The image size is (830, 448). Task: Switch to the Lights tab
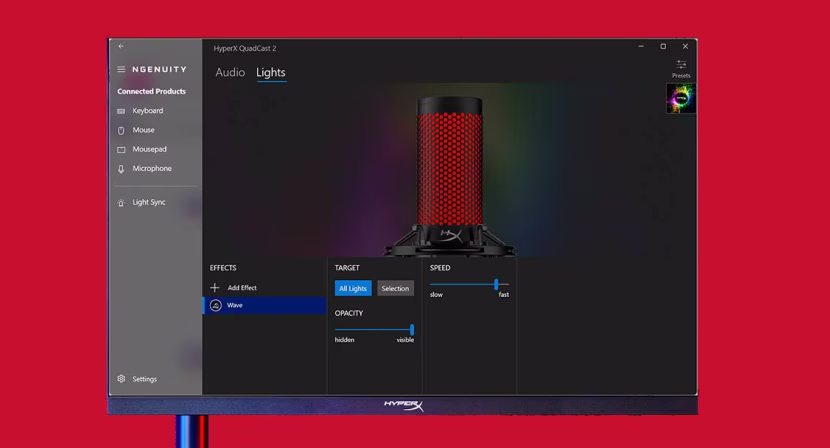(270, 73)
